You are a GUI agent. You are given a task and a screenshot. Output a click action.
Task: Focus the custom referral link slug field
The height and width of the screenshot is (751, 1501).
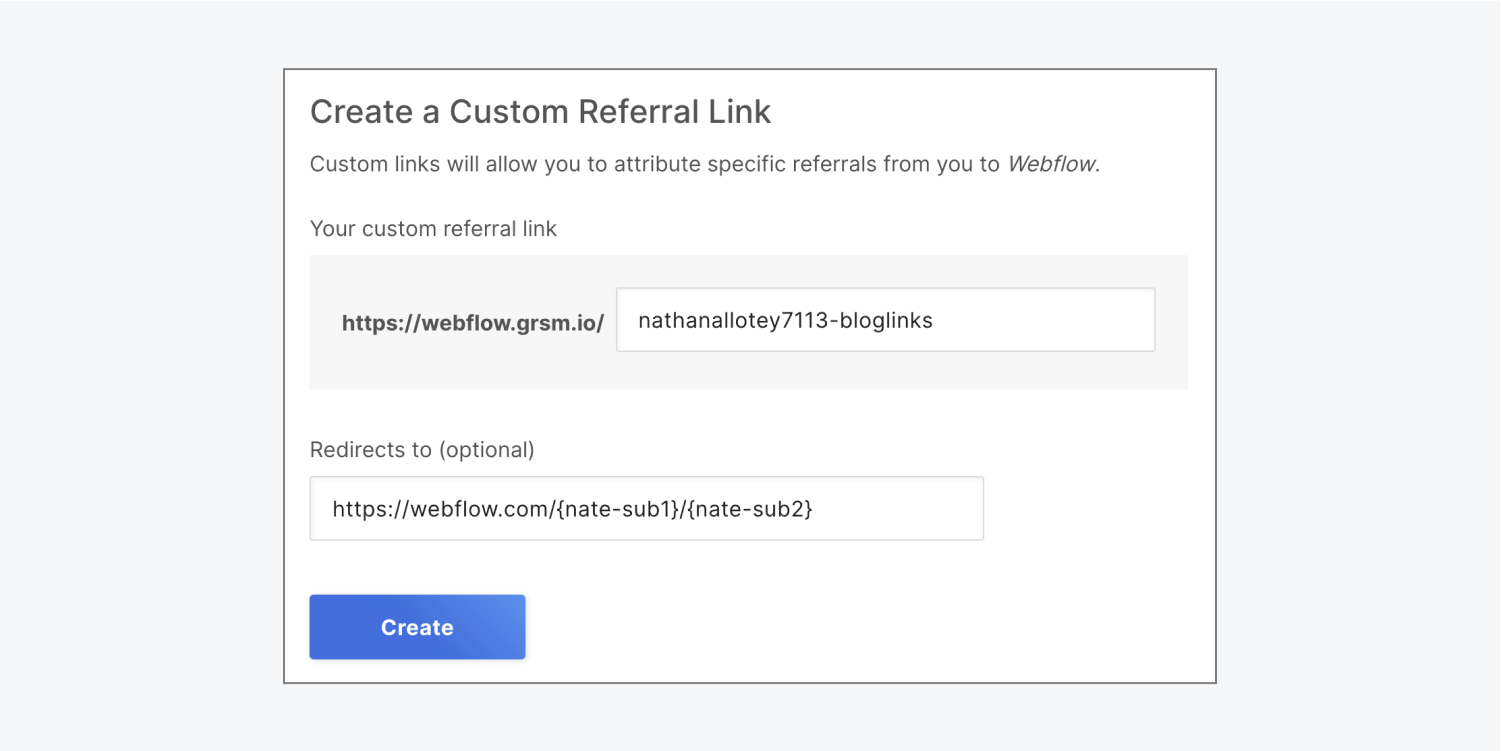point(885,320)
